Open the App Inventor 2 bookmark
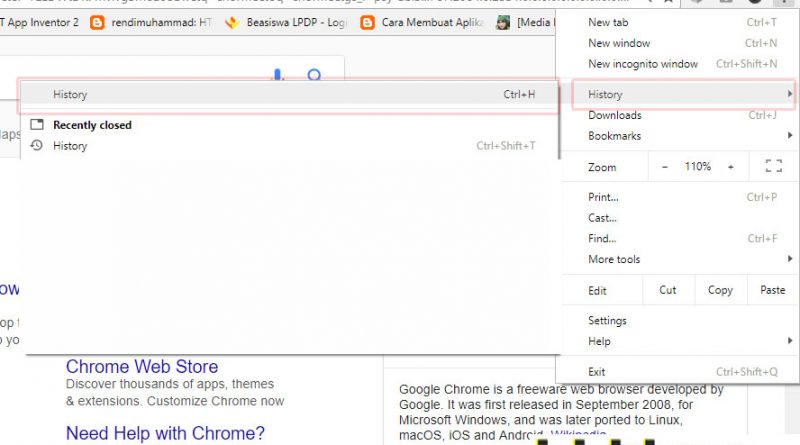Screen dimensions: 800x445 point(40,22)
